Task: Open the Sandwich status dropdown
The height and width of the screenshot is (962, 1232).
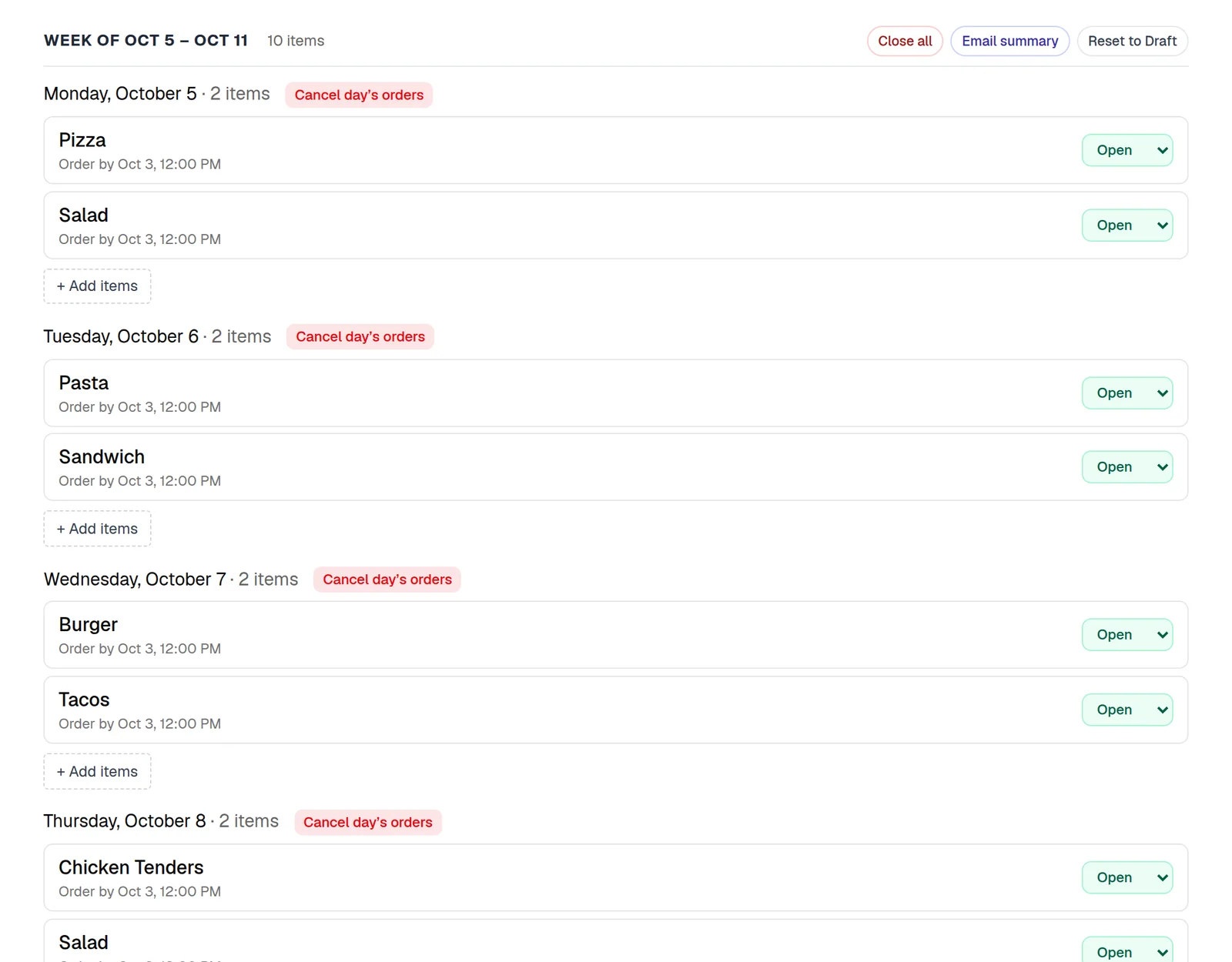Action: click(x=1127, y=467)
